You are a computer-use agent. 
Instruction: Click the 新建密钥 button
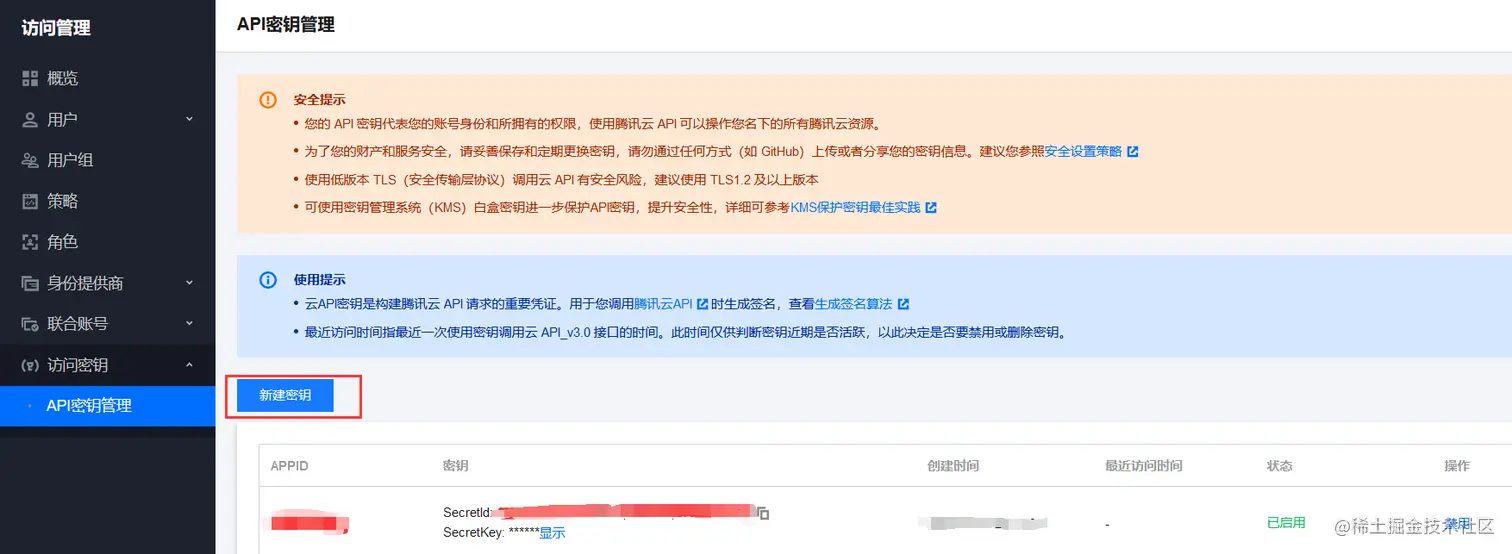tap(285, 395)
